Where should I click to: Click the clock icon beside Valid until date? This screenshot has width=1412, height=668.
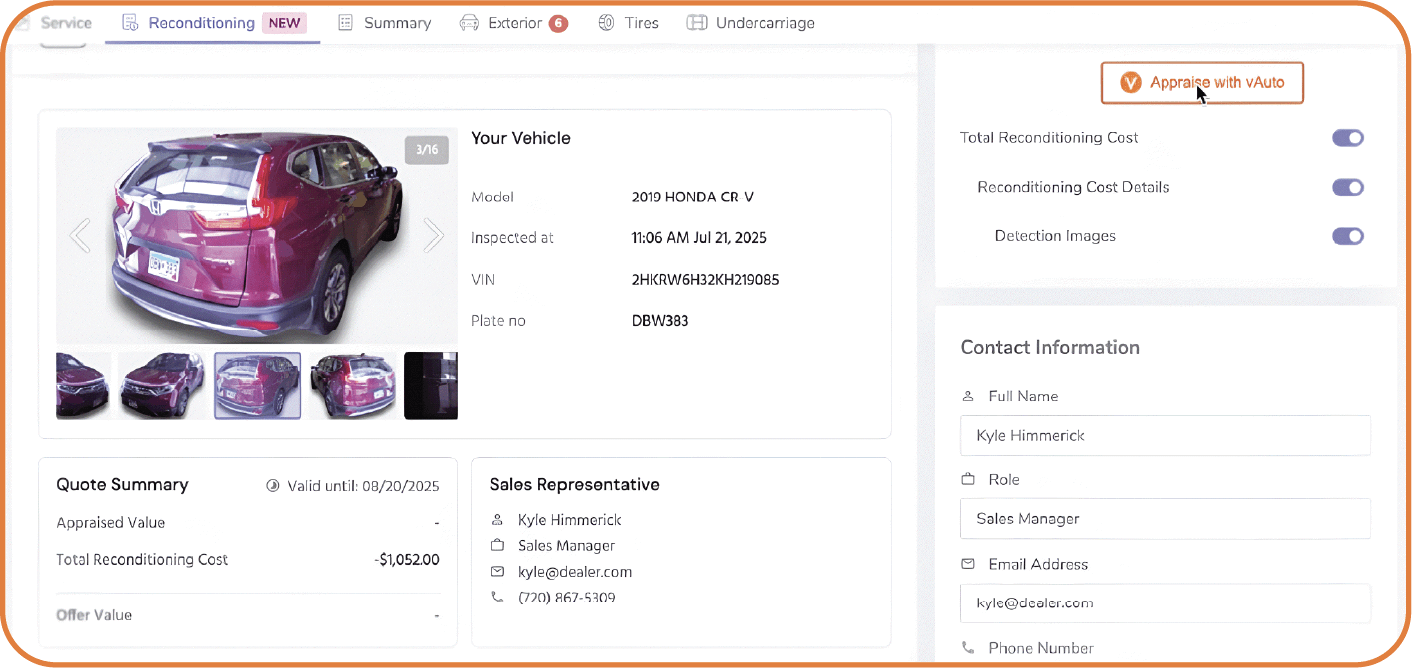point(273,486)
